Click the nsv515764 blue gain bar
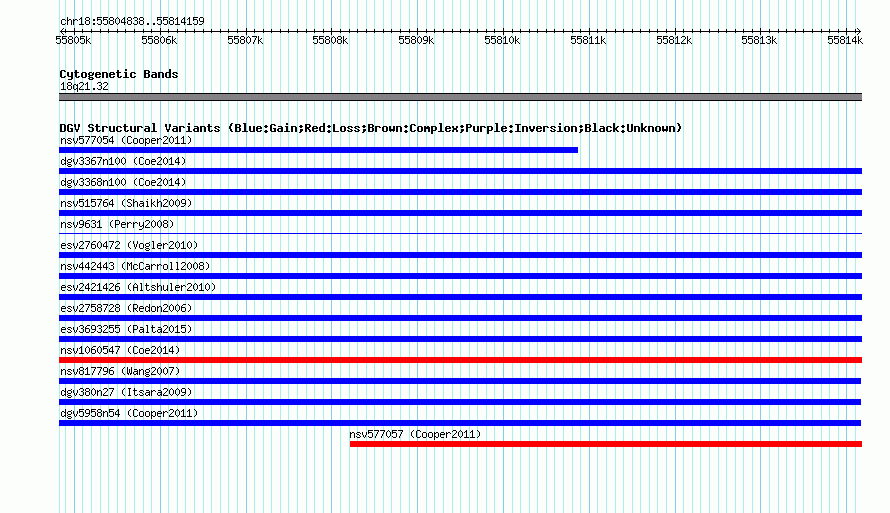Viewport: 890px width, 513px height. click(x=460, y=213)
